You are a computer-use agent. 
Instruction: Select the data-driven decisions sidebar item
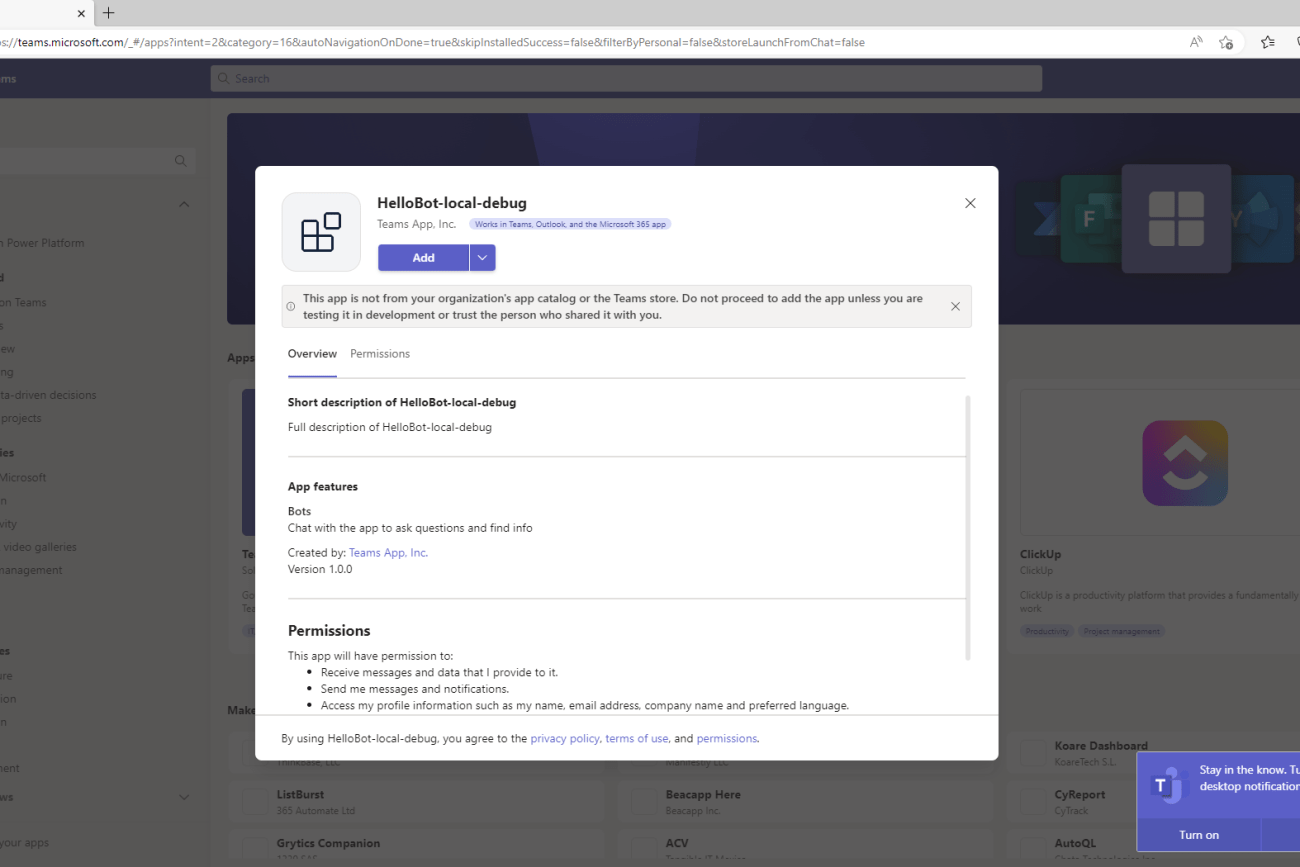pos(48,395)
